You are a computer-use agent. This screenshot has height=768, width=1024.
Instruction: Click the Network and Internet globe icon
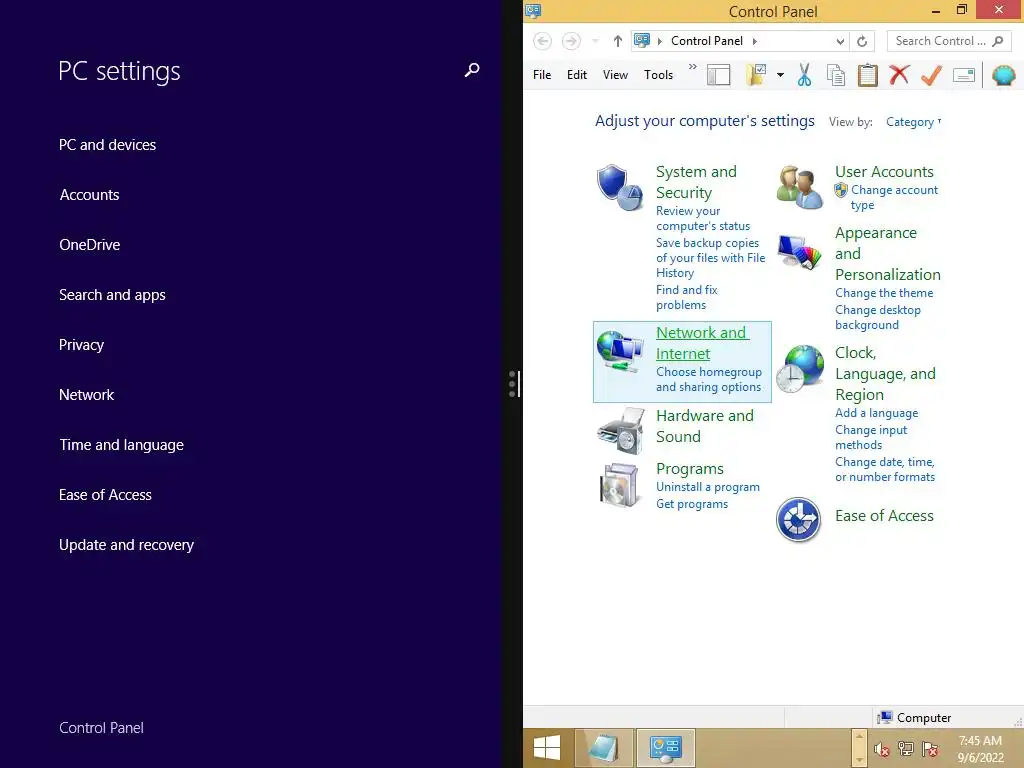(x=620, y=351)
